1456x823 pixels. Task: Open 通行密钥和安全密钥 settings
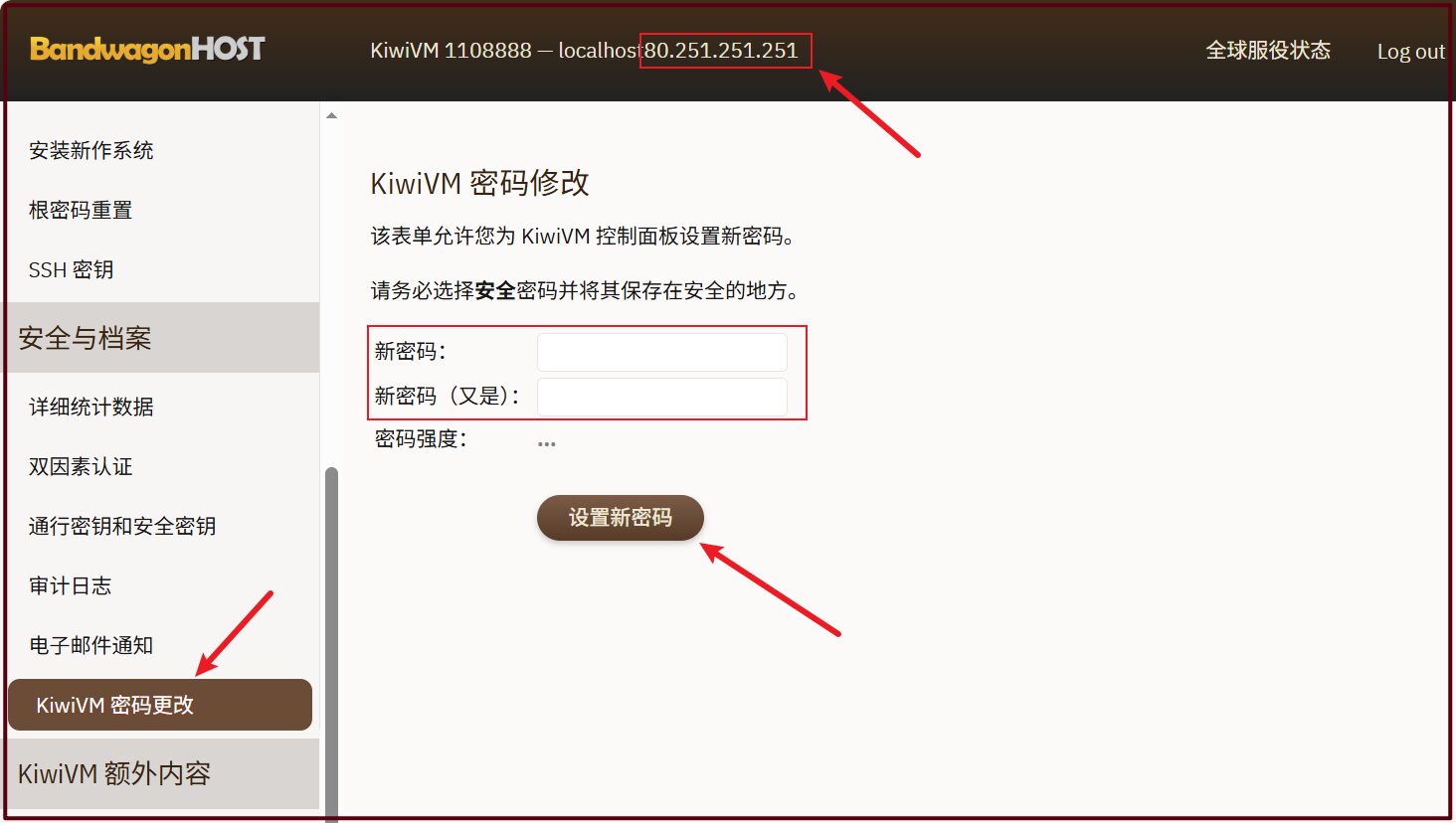click(122, 526)
